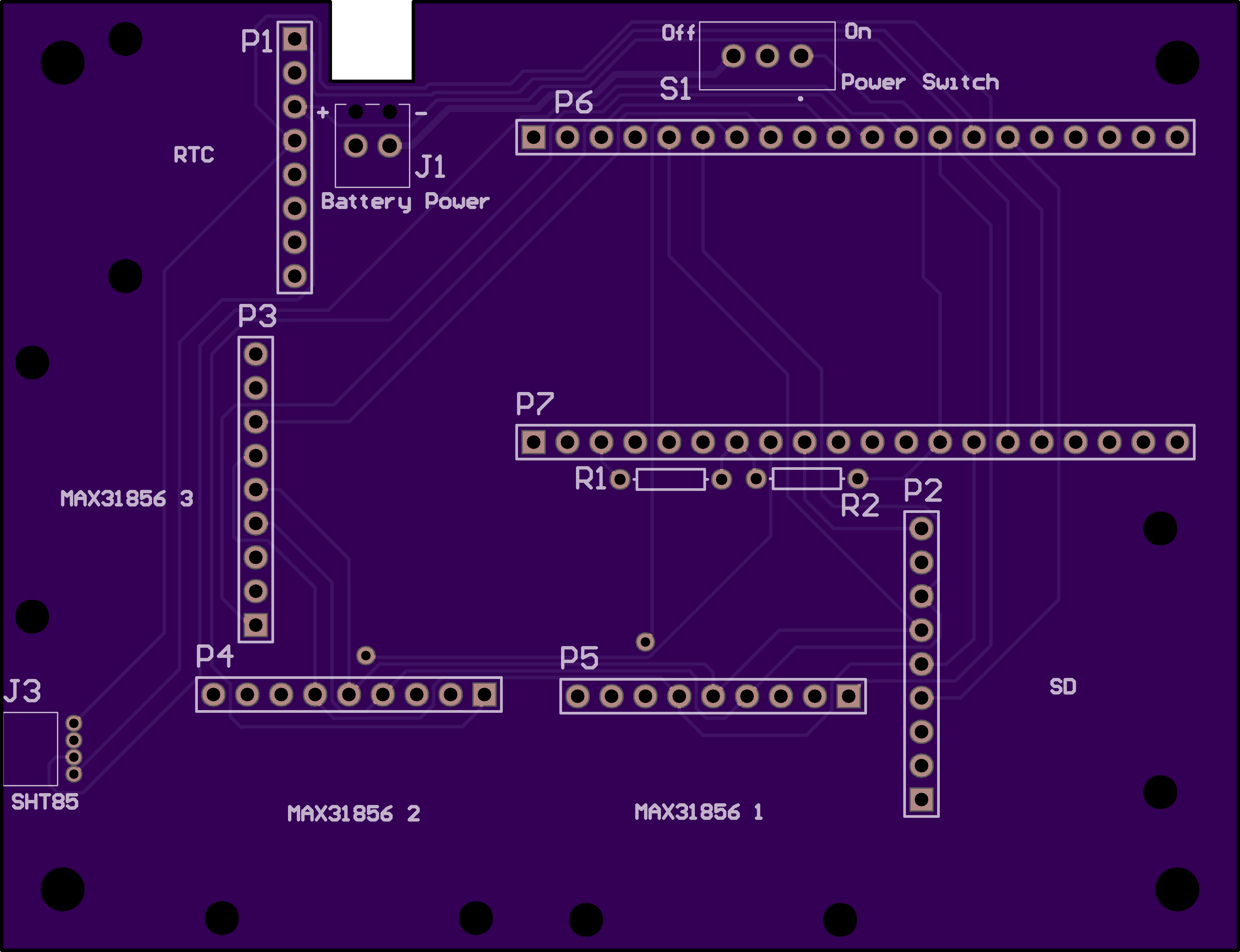Click the 'MAX31856 1' label
This screenshot has width=1240, height=952.
(x=699, y=812)
